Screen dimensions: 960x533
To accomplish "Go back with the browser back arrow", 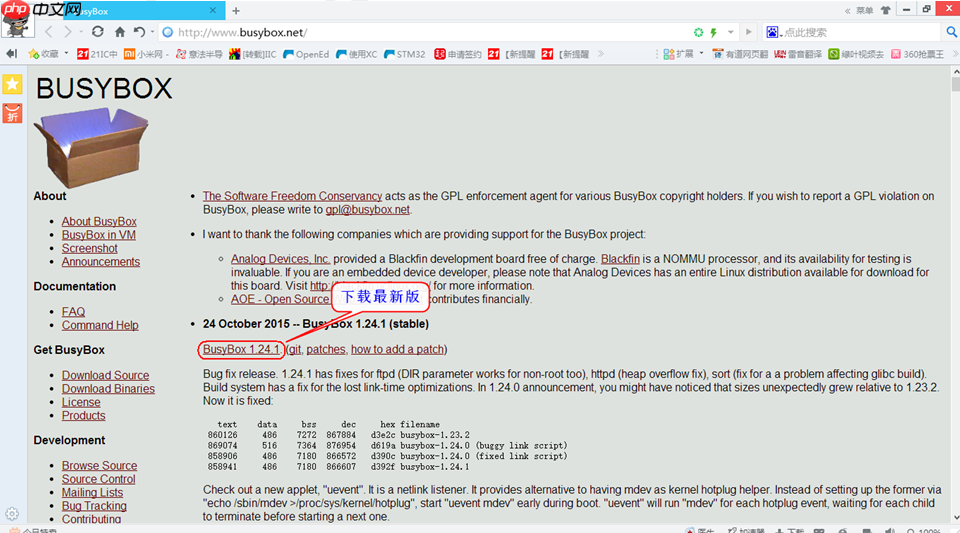I will (49, 32).
